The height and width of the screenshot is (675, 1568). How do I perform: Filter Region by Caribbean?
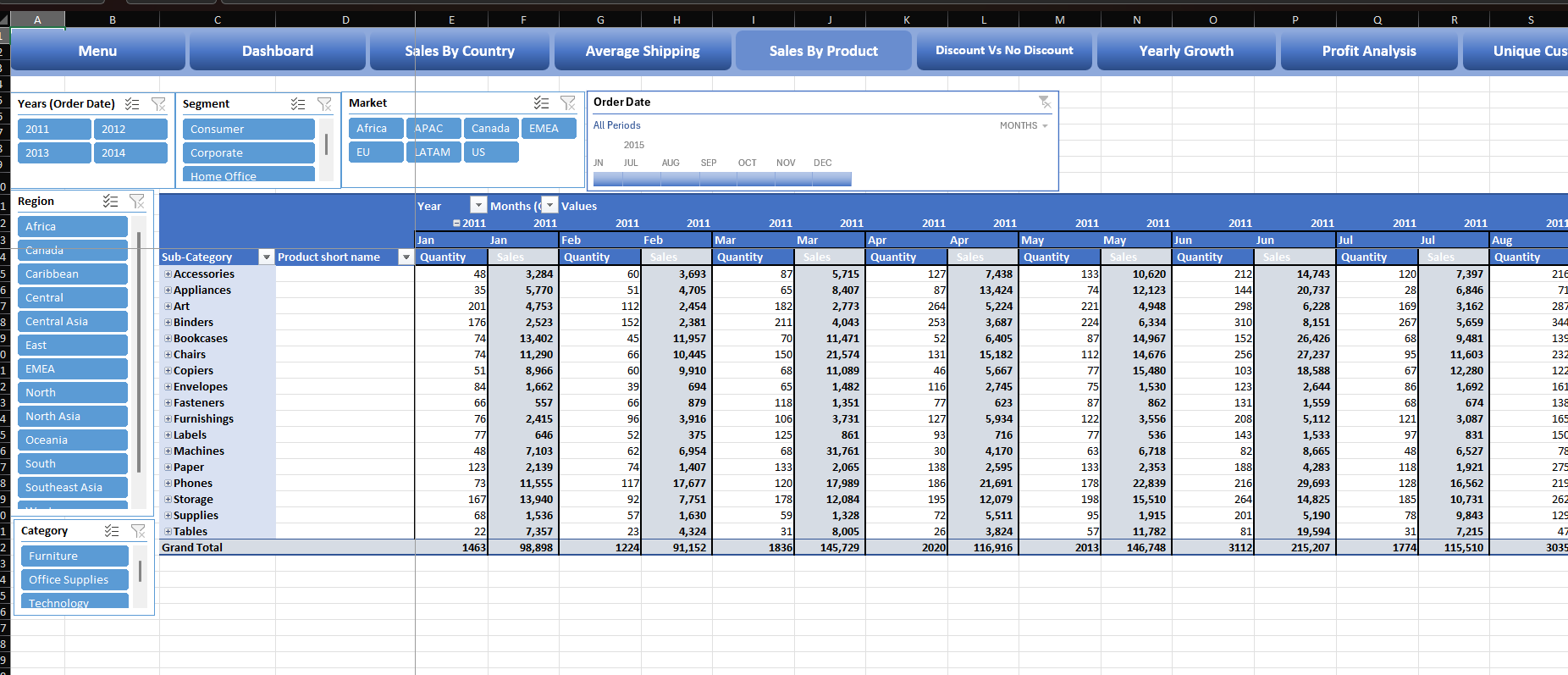coord(73,274)
